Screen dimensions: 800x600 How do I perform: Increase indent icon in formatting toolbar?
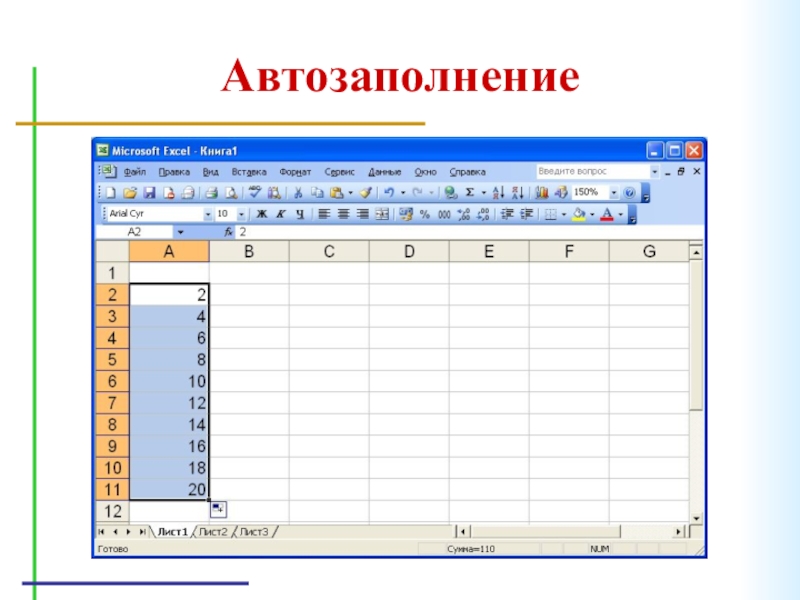coord(526,214)
